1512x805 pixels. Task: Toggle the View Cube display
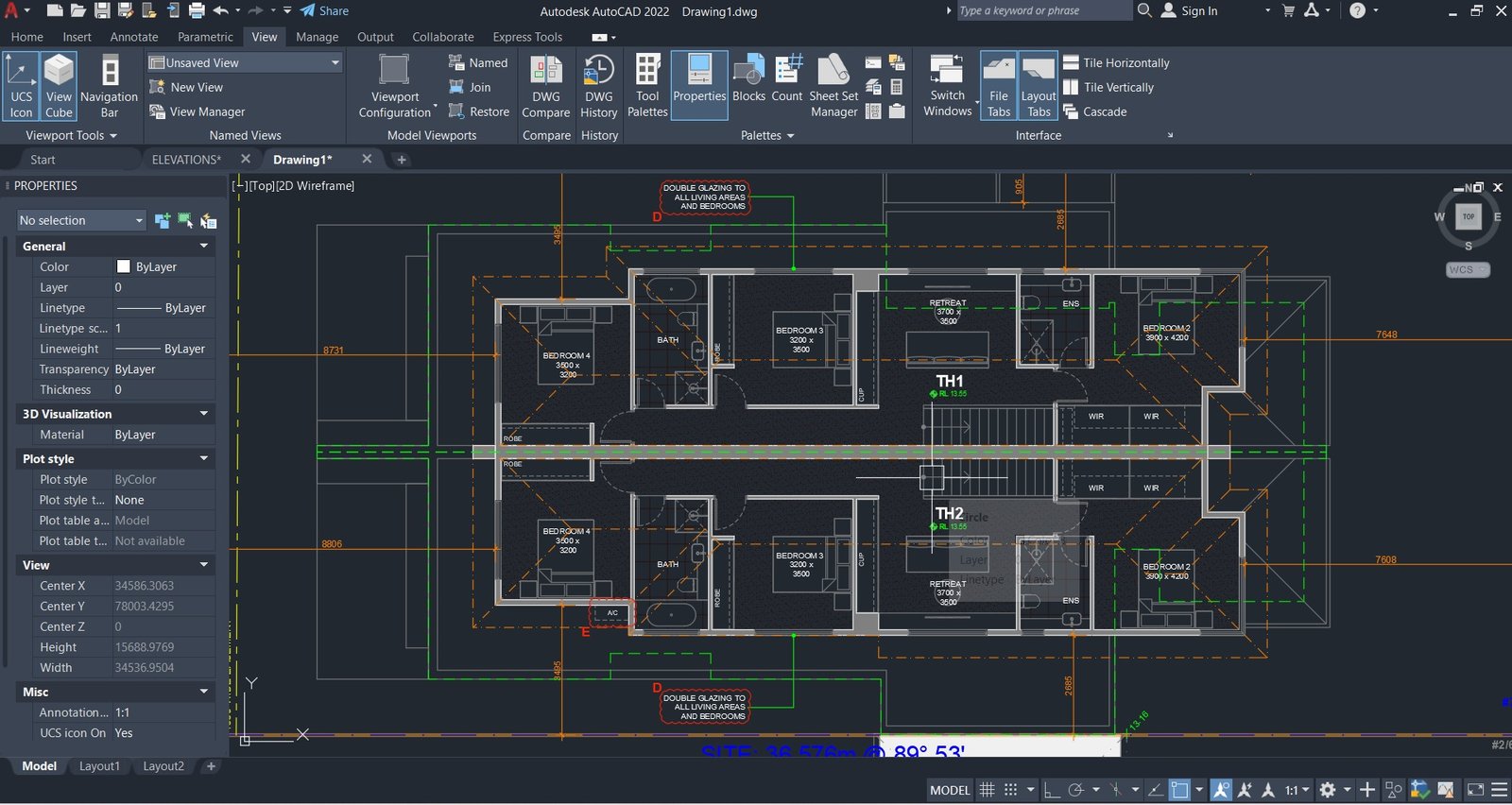[59, 86]
